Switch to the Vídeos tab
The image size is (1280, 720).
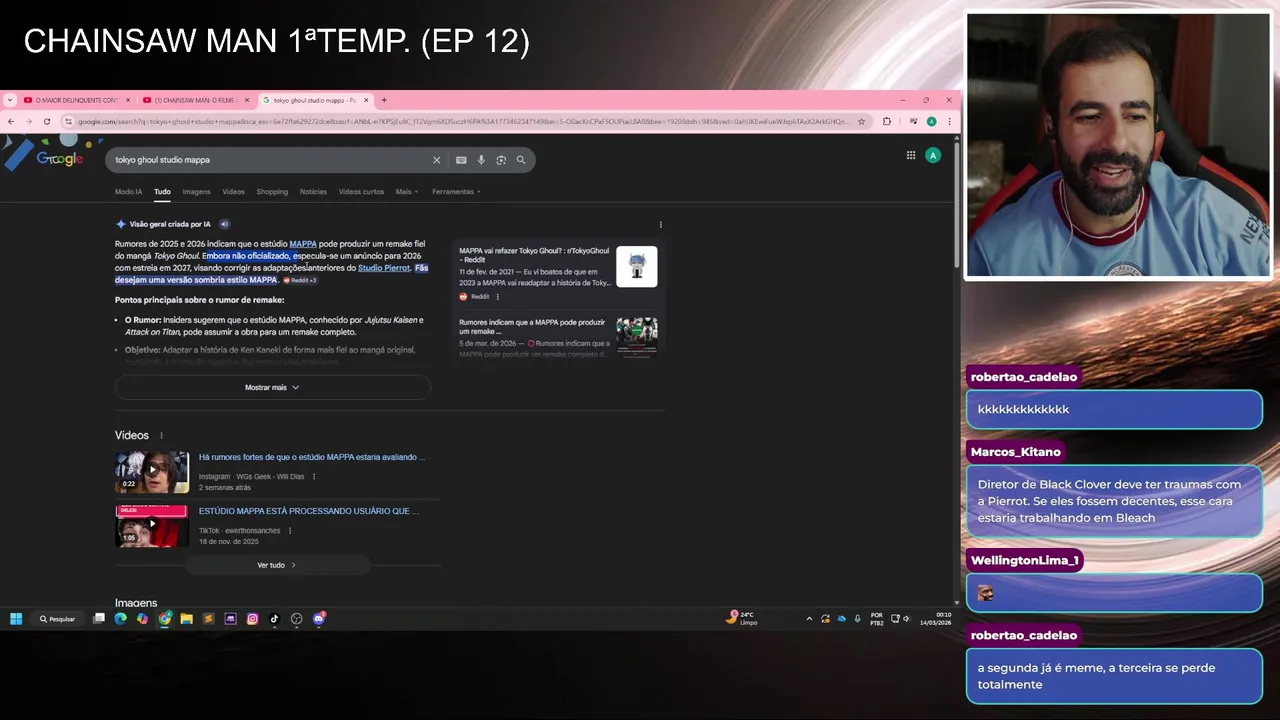pyautogui.click(x=233, y=192)
